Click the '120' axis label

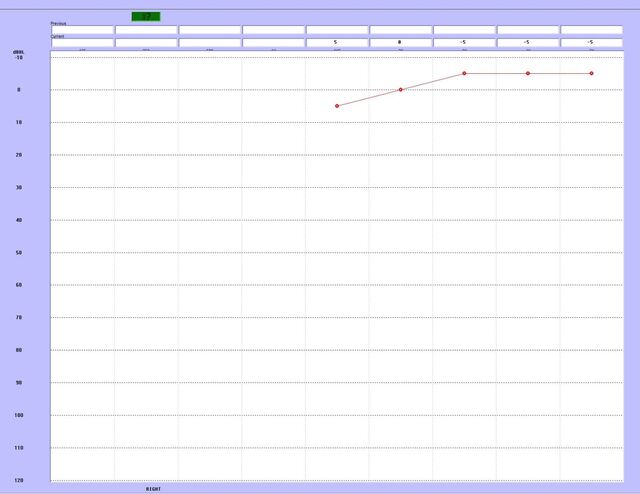click(19, 480)
